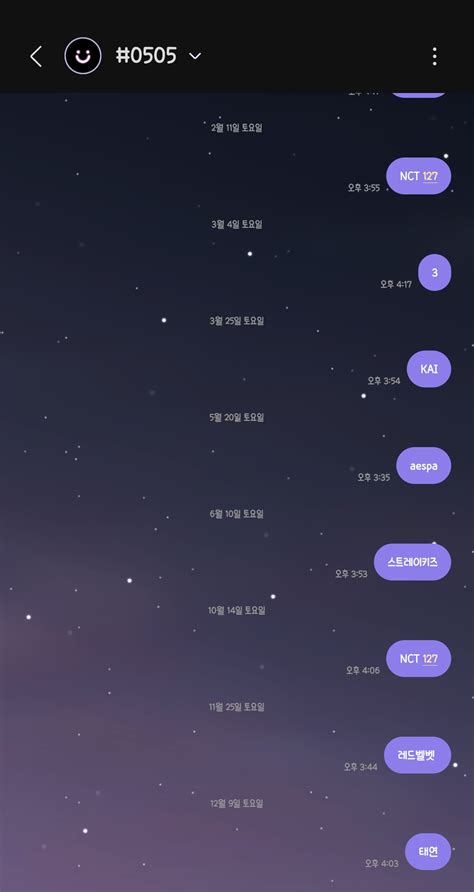474x892 pixels.
Task: Tap the partial message bubble under the header
Action: click(419, 95)
